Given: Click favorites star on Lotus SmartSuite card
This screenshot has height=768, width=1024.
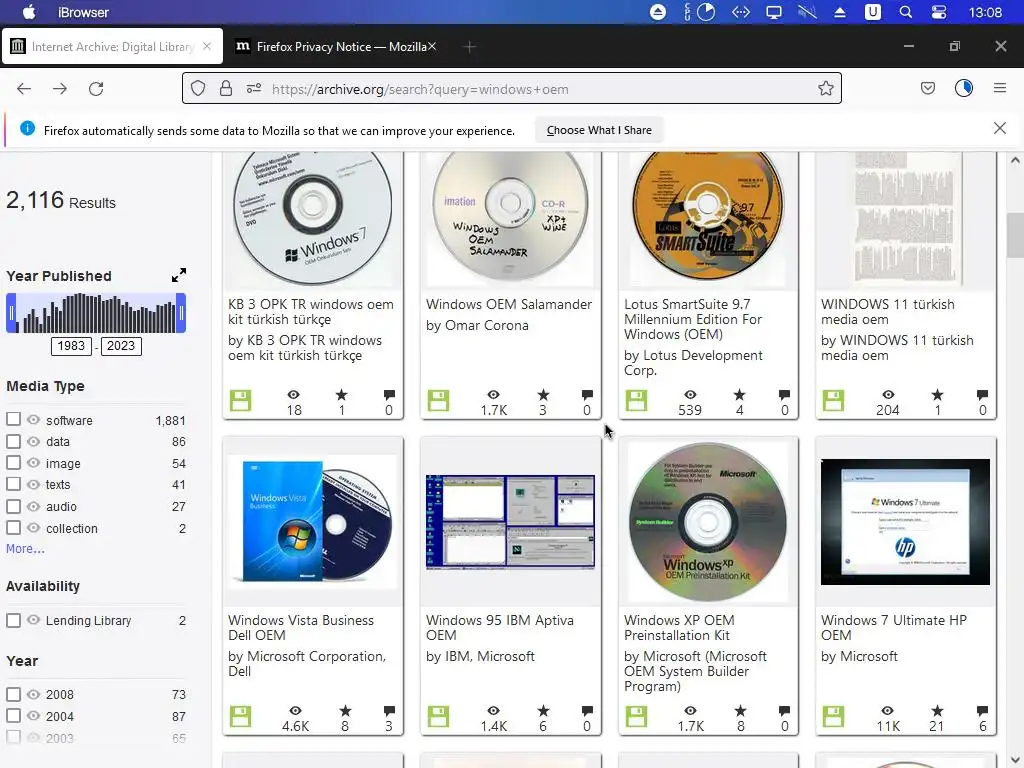Looking at the screenshot, I should tap(739, 394).
